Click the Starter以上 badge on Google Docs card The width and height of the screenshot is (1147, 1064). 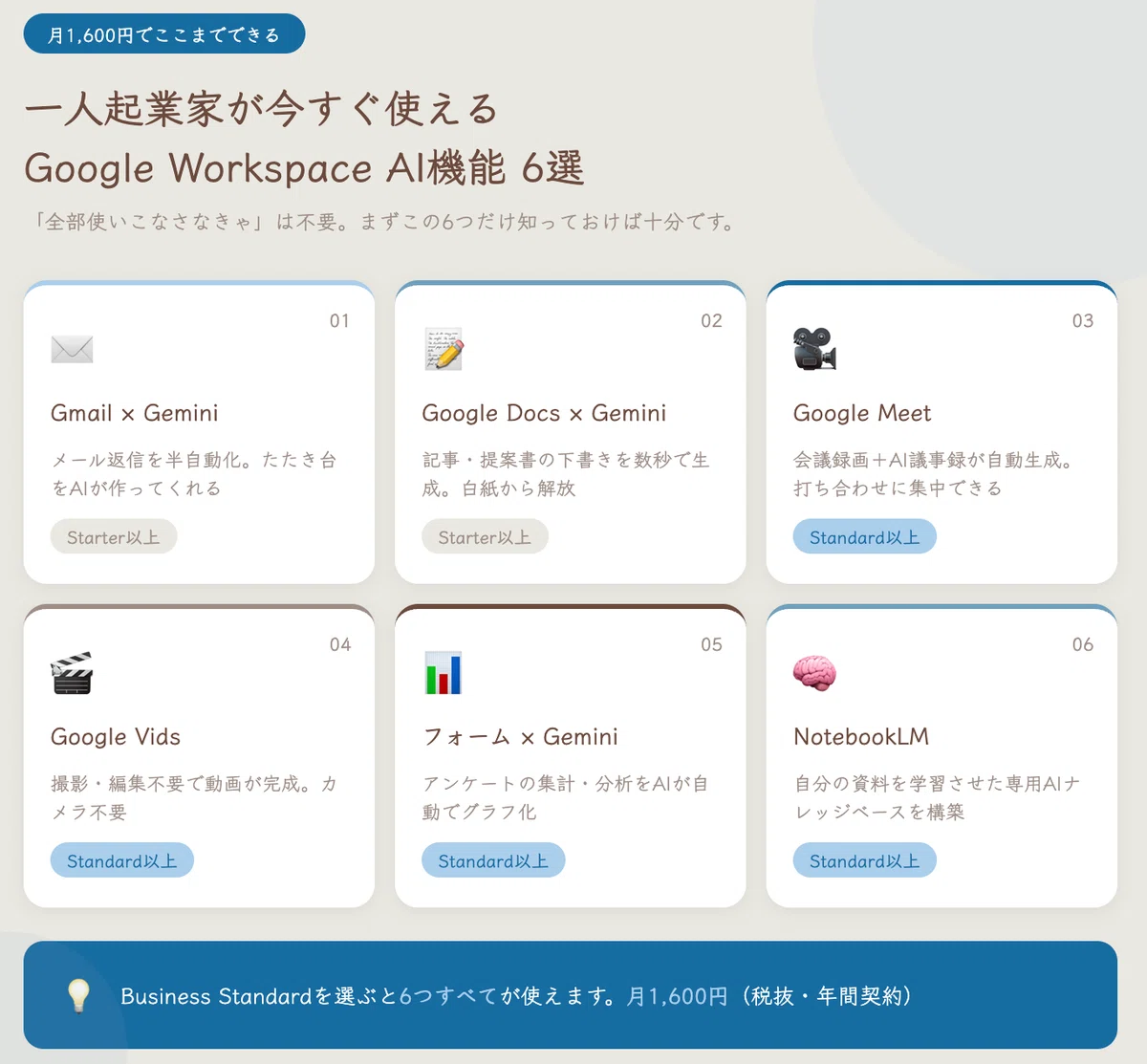(x=485, y=537)
